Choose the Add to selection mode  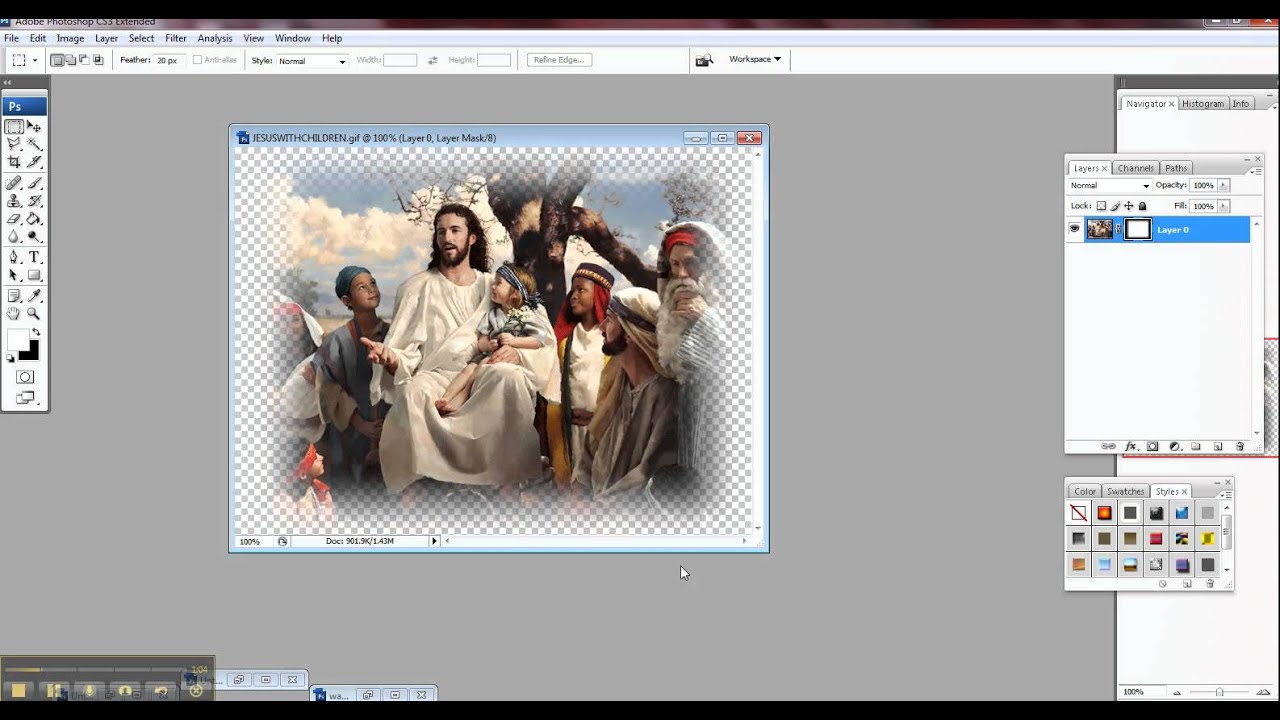[x=70, y=60]
